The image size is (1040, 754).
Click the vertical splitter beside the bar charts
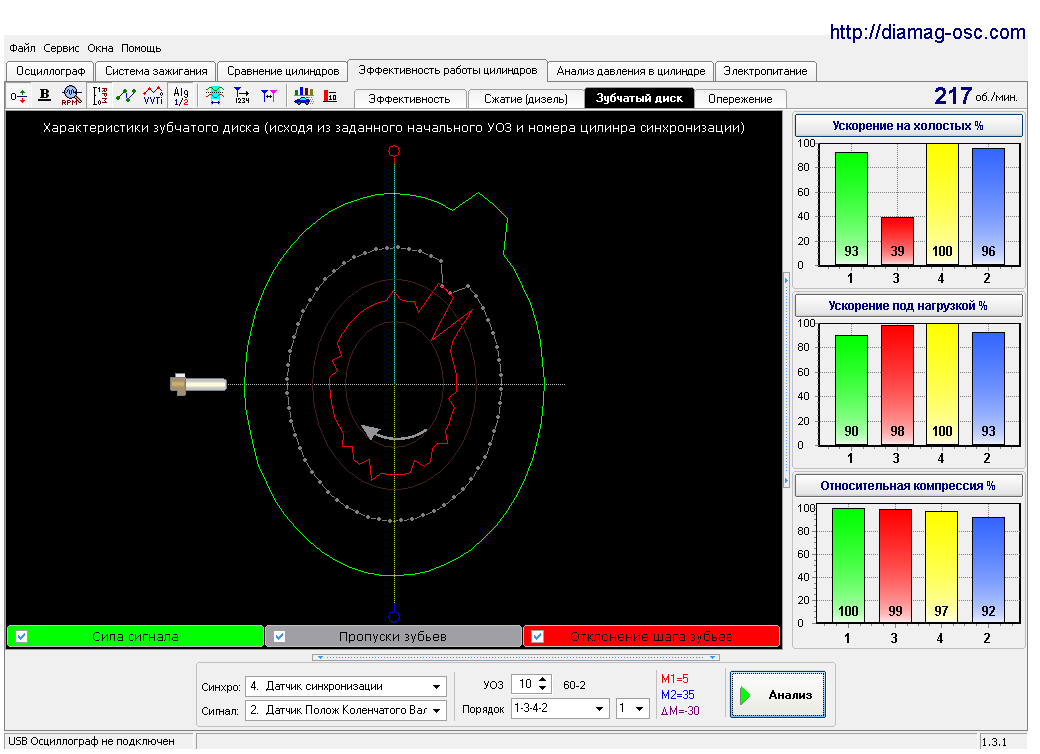coord(787,380)
